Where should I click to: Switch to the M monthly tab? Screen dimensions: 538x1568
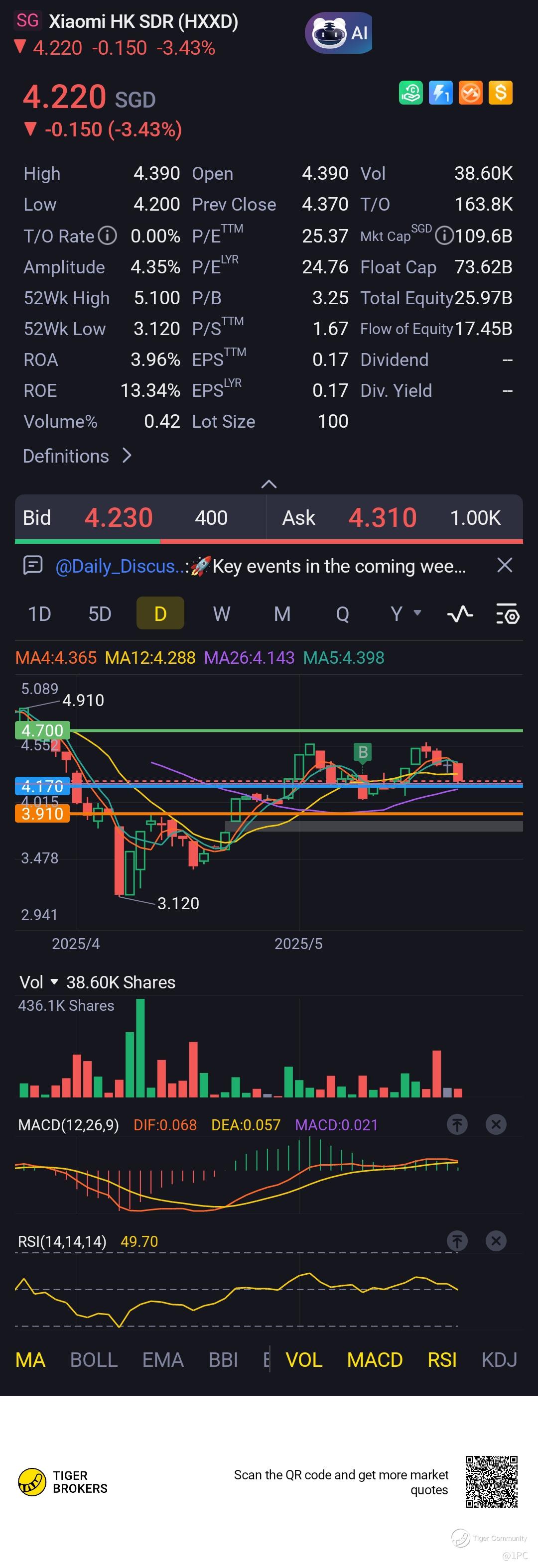tap(282, 613)
